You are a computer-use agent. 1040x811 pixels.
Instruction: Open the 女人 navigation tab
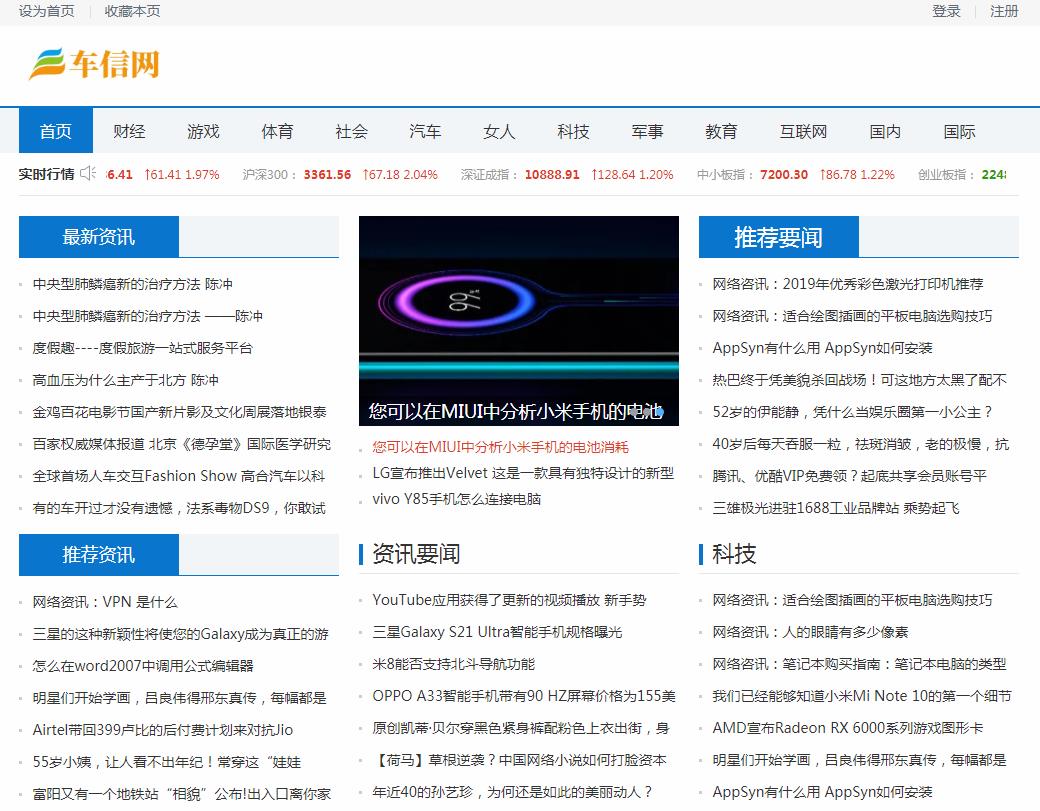click(499, 131)
